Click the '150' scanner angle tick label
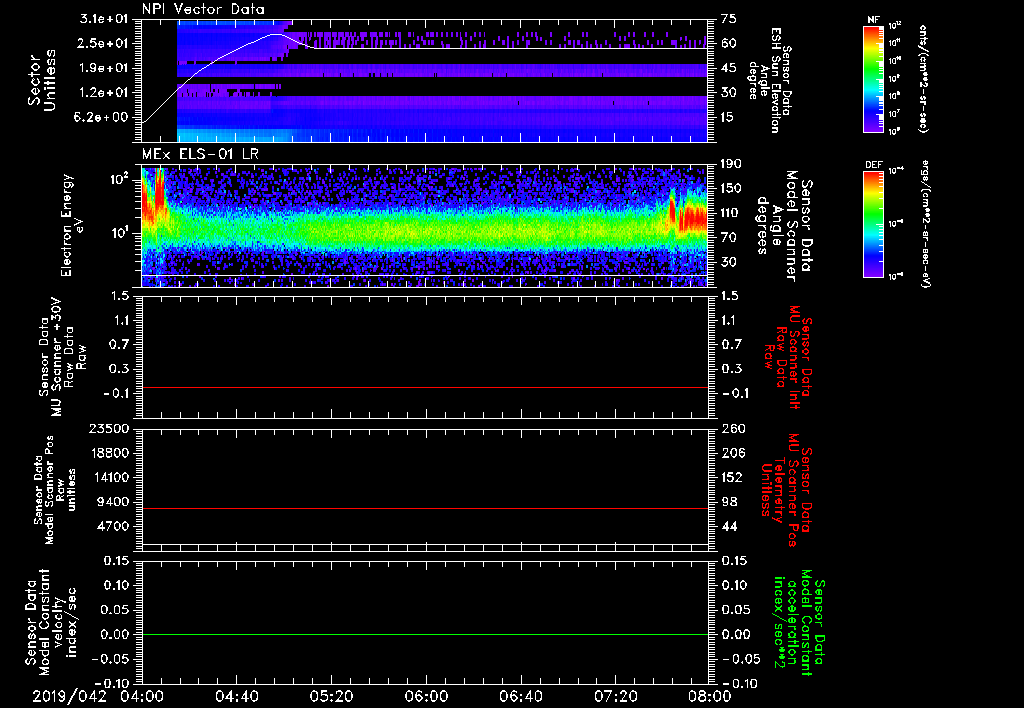Image resolution: width=1024 pixels, height=708 pixels. [x=732, y=188]
